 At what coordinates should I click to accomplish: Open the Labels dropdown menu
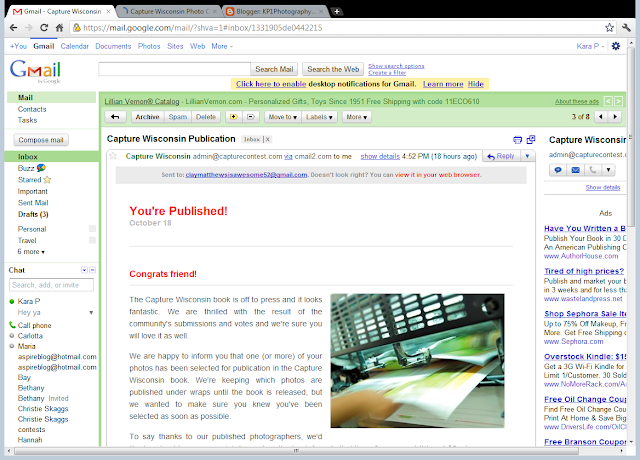coord(319,117)
